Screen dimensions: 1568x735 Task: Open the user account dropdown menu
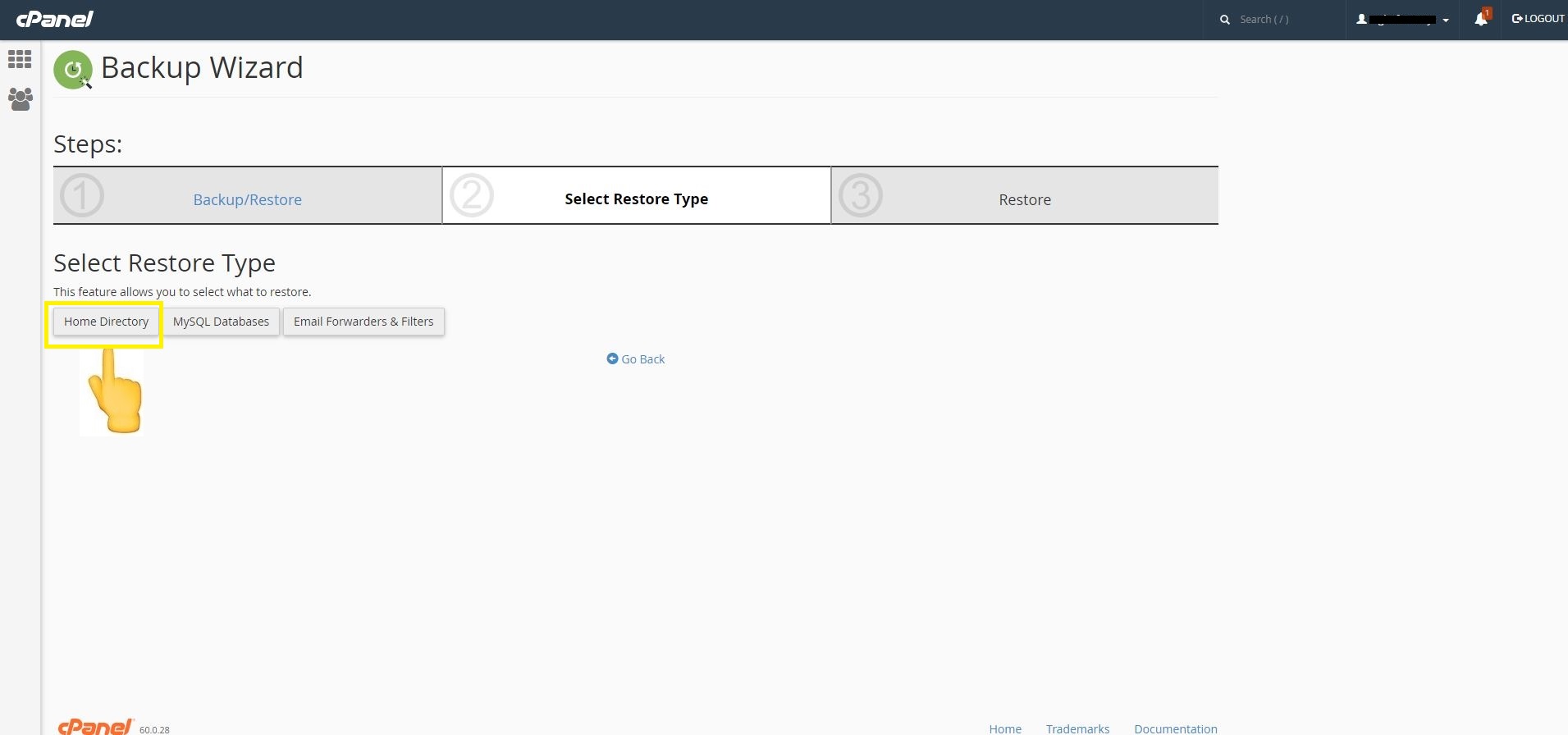click(1402, 20)
